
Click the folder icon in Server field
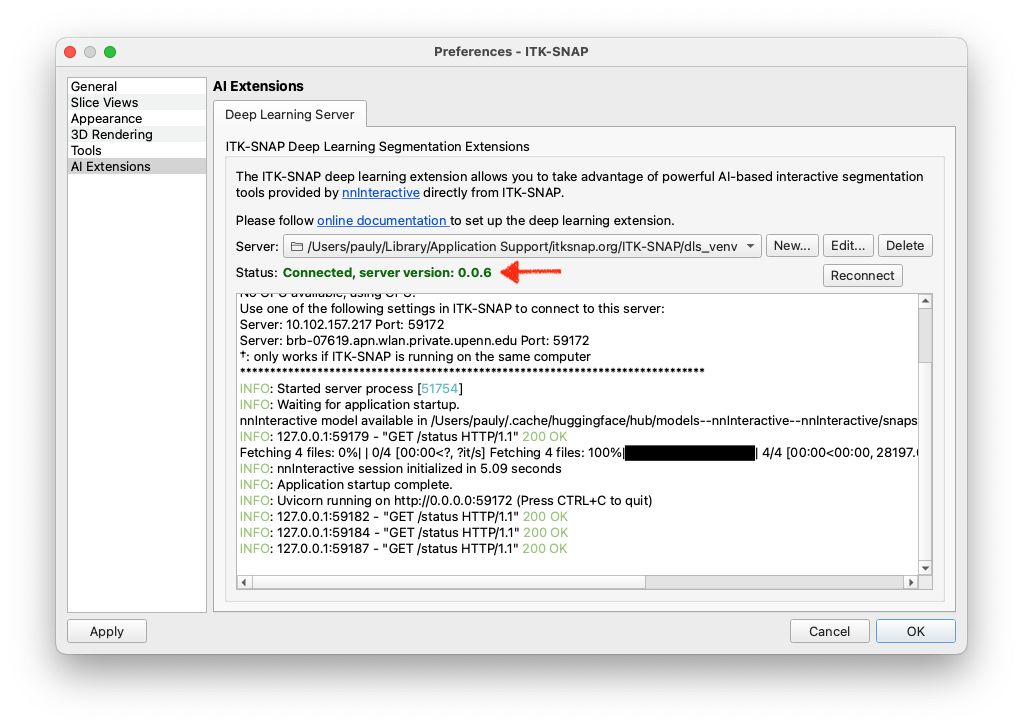[x=297, y=246]
